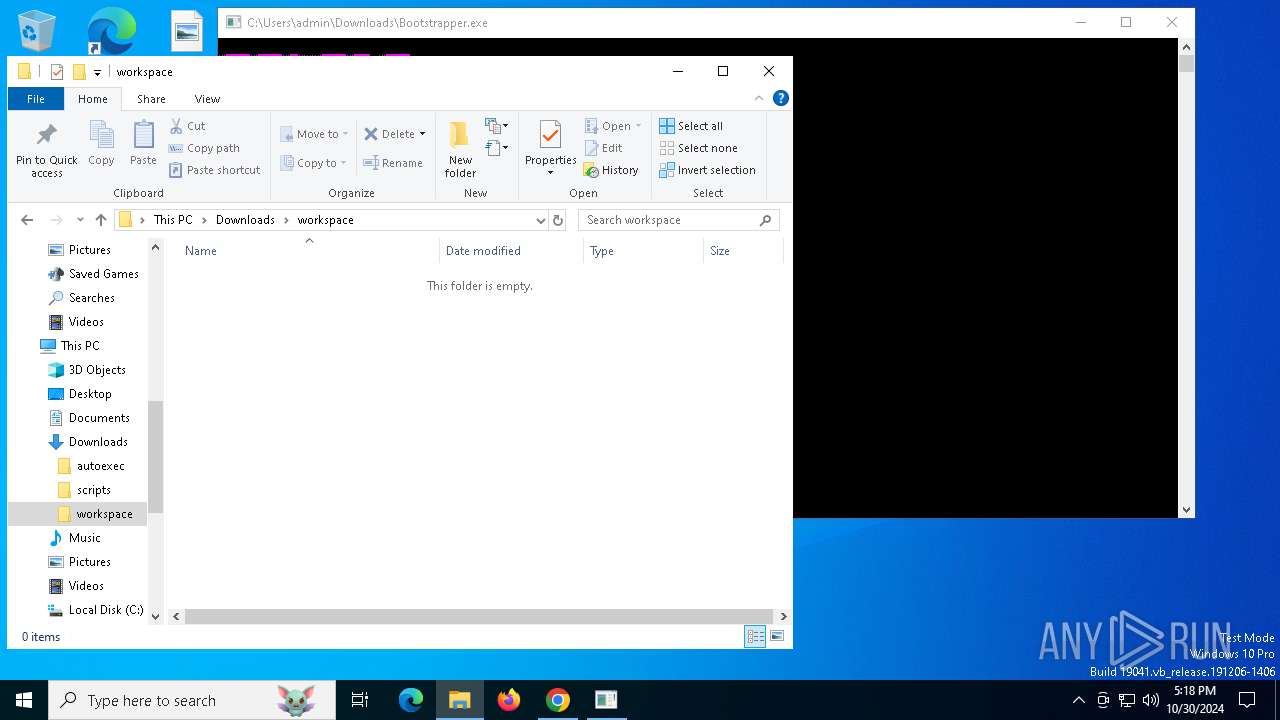1280x720 pixels.
Task: Click Copy path in Clipboard group
Action: point(204,148)
